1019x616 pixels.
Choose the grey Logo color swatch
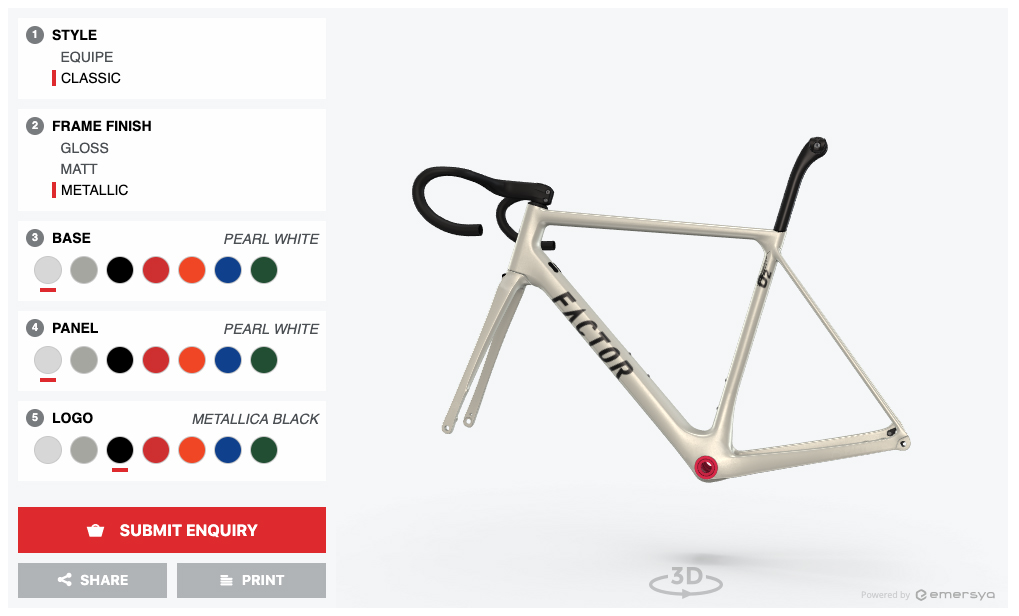(84, 450)
